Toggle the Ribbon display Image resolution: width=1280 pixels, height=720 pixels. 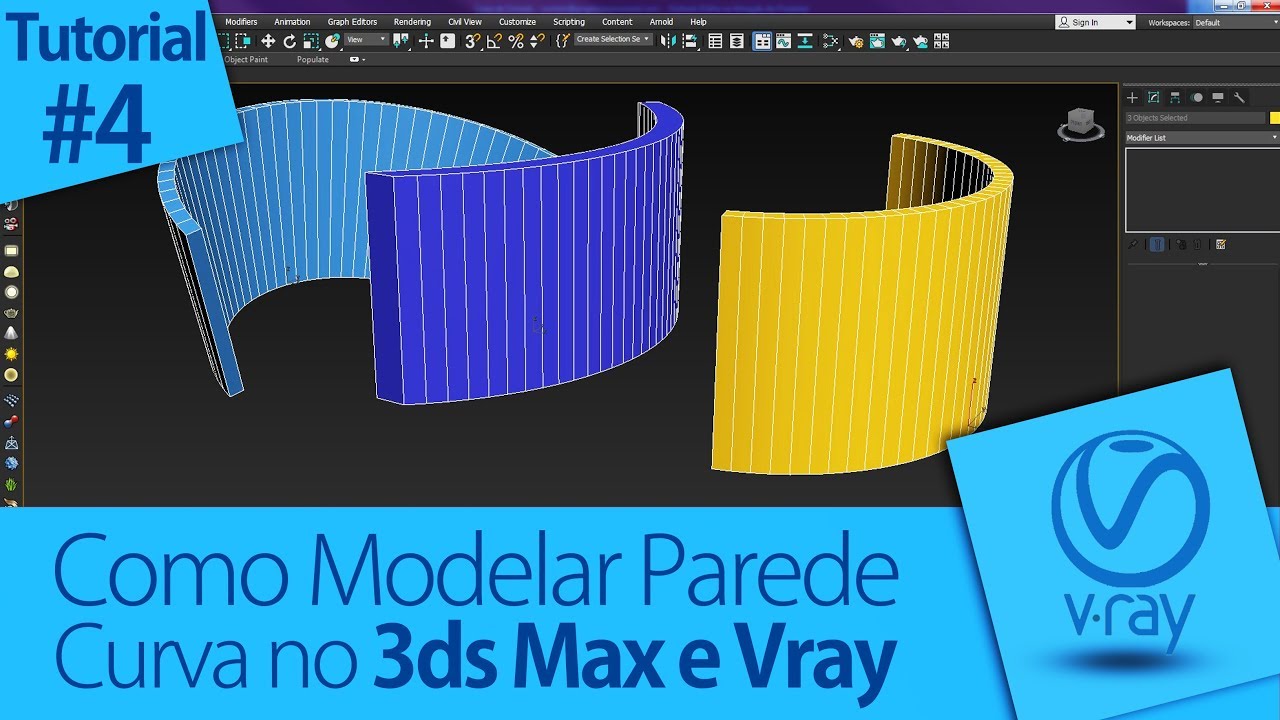(x=762, y=41)
